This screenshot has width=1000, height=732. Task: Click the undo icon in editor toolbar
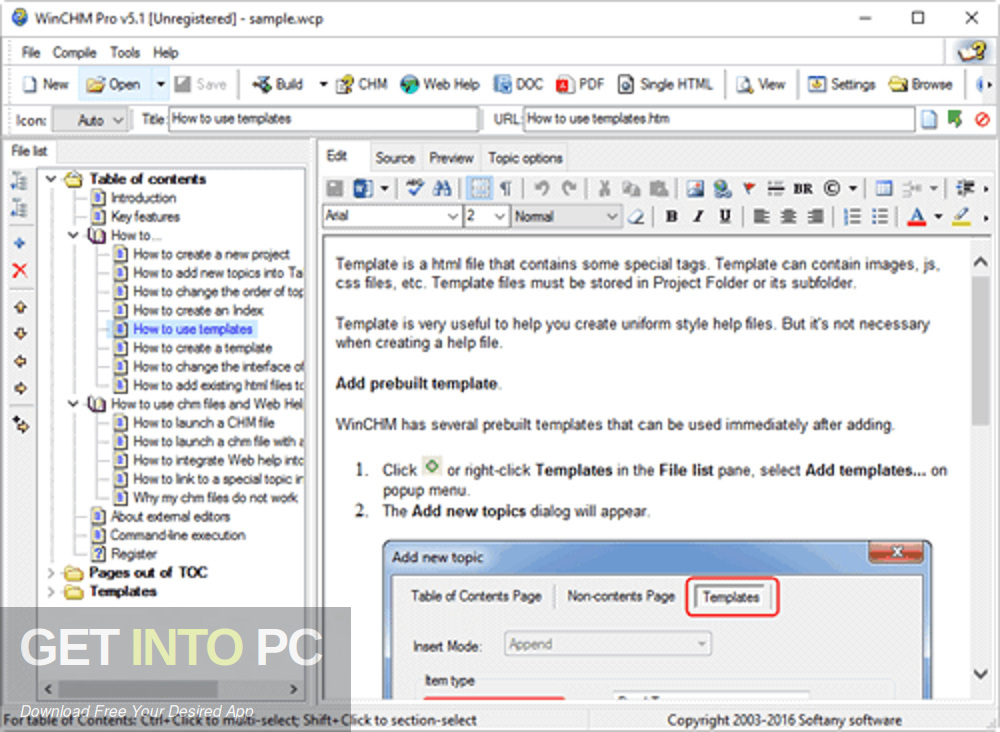(542, 188)
